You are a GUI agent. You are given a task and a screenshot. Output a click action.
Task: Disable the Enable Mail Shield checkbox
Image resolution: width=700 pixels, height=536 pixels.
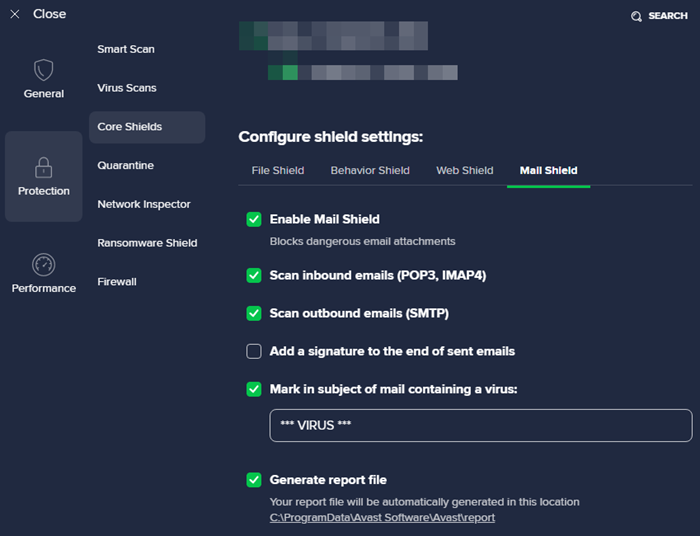point(254,219)
